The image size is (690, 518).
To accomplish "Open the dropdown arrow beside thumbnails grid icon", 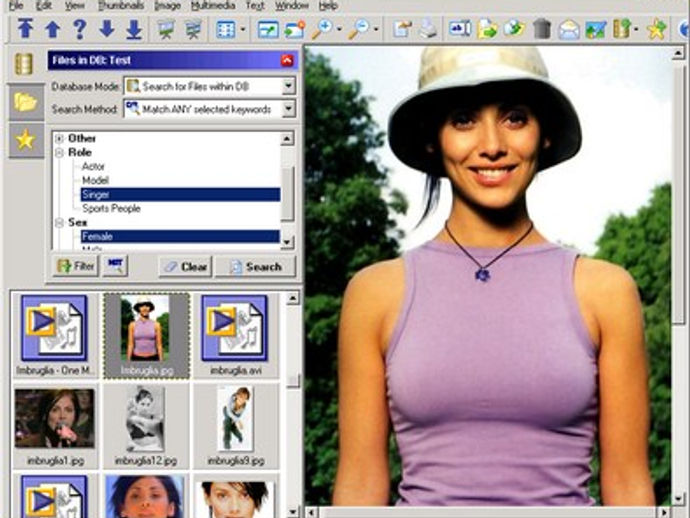I will coord(242,30).
